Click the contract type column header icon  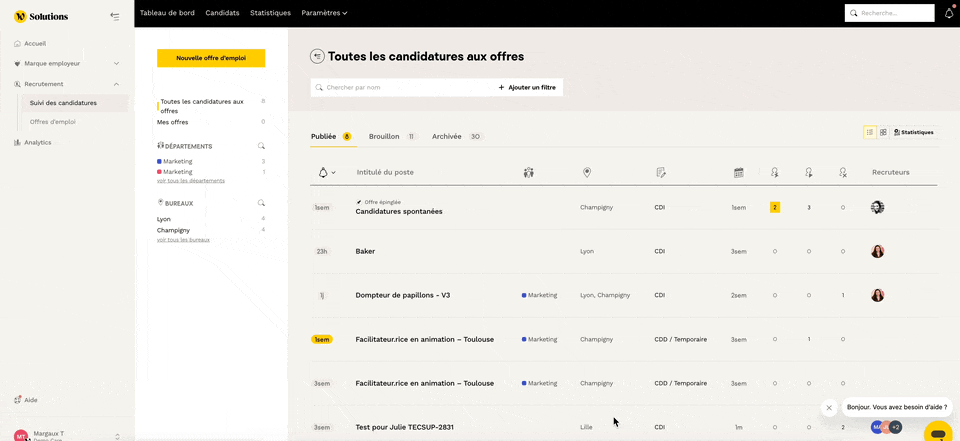point(661,172)
